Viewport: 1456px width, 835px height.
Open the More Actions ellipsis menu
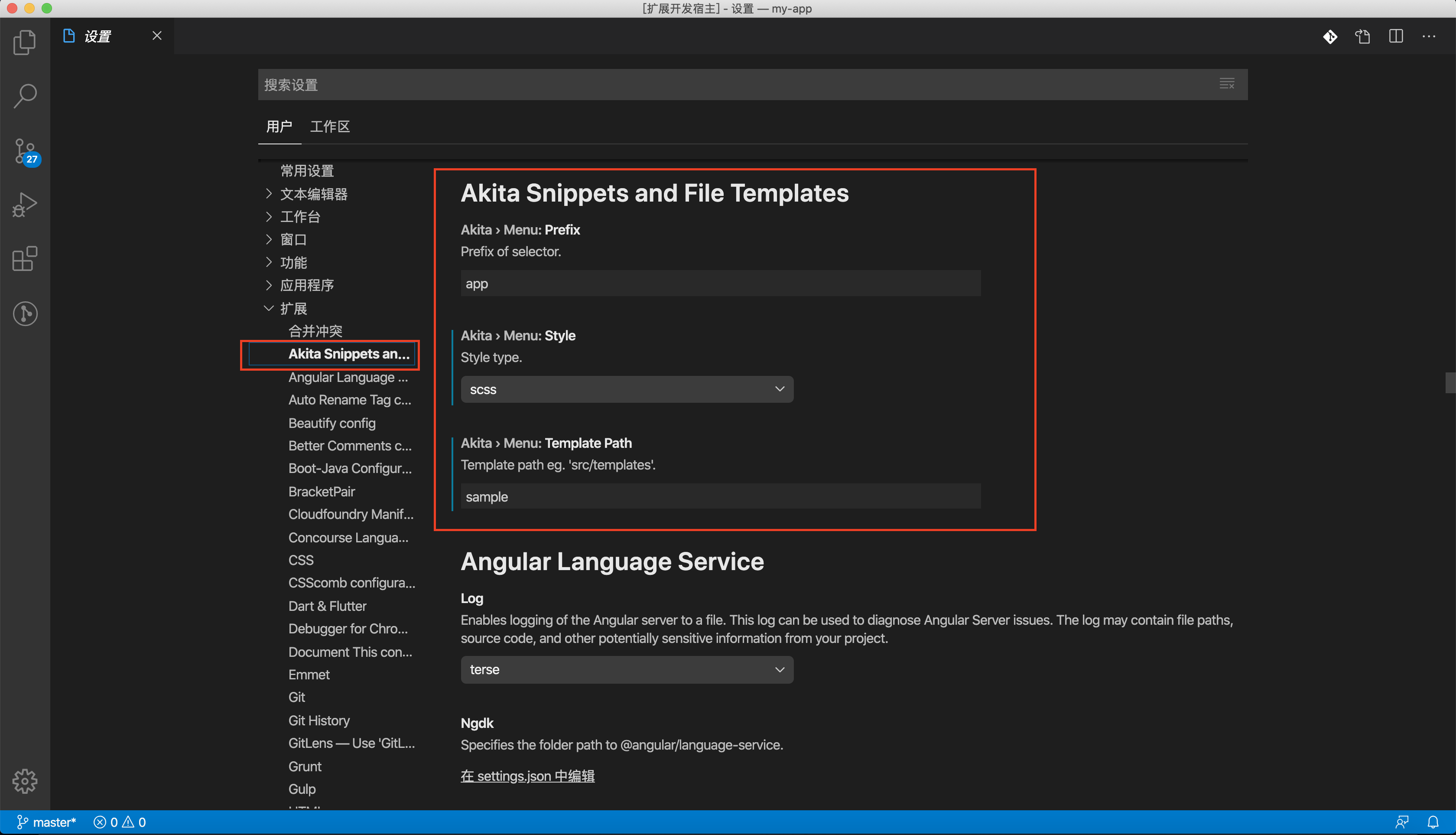1429,37
